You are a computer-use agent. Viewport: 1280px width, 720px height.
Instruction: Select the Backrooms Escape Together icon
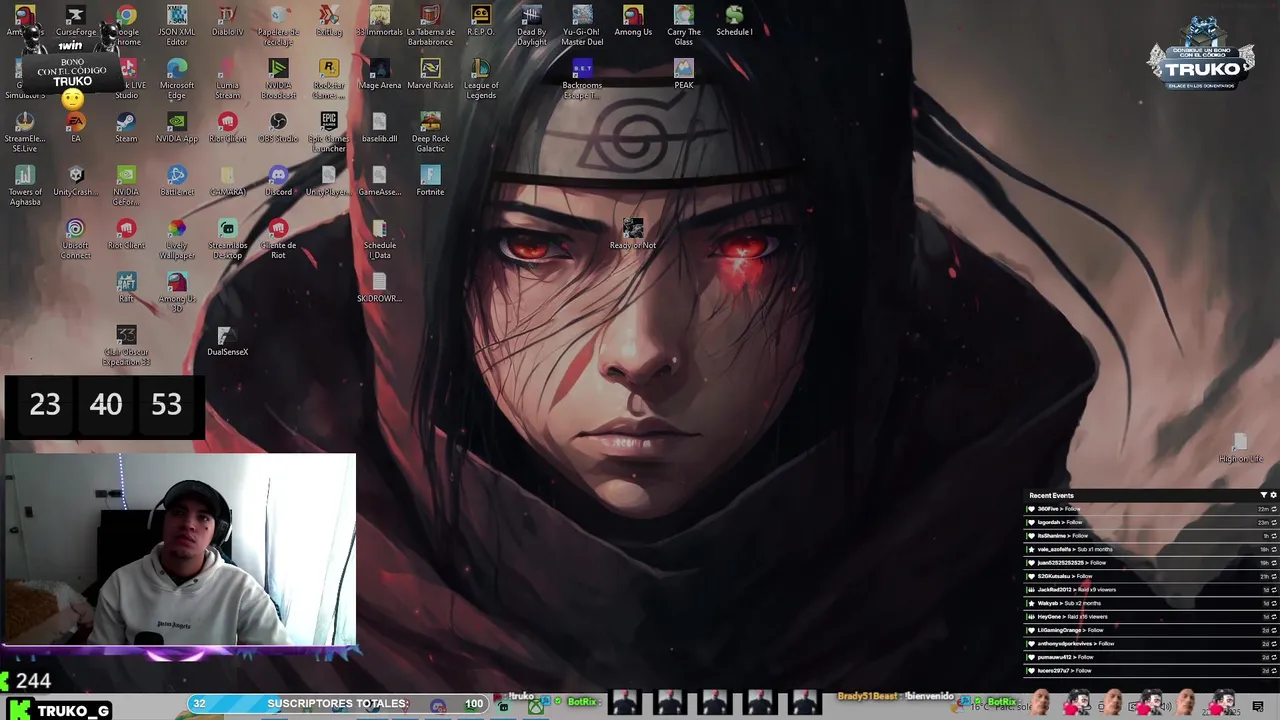(x=582, y=78)
